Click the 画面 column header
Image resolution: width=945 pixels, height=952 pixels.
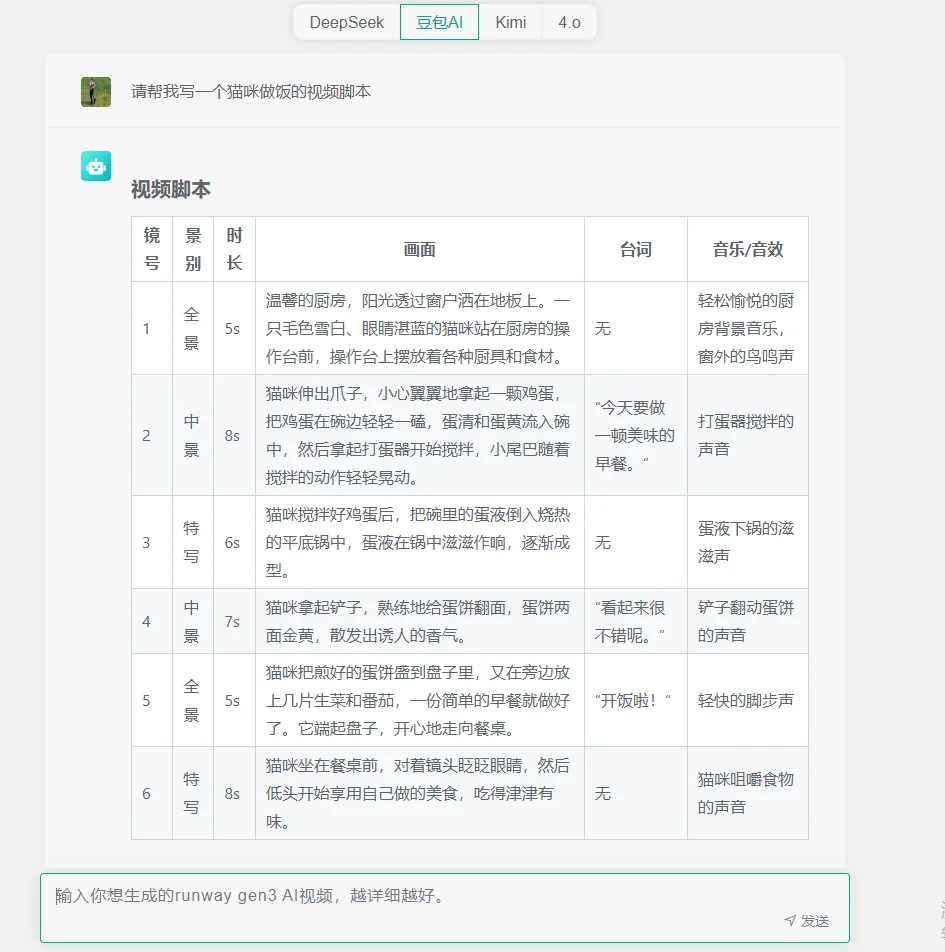419,249
